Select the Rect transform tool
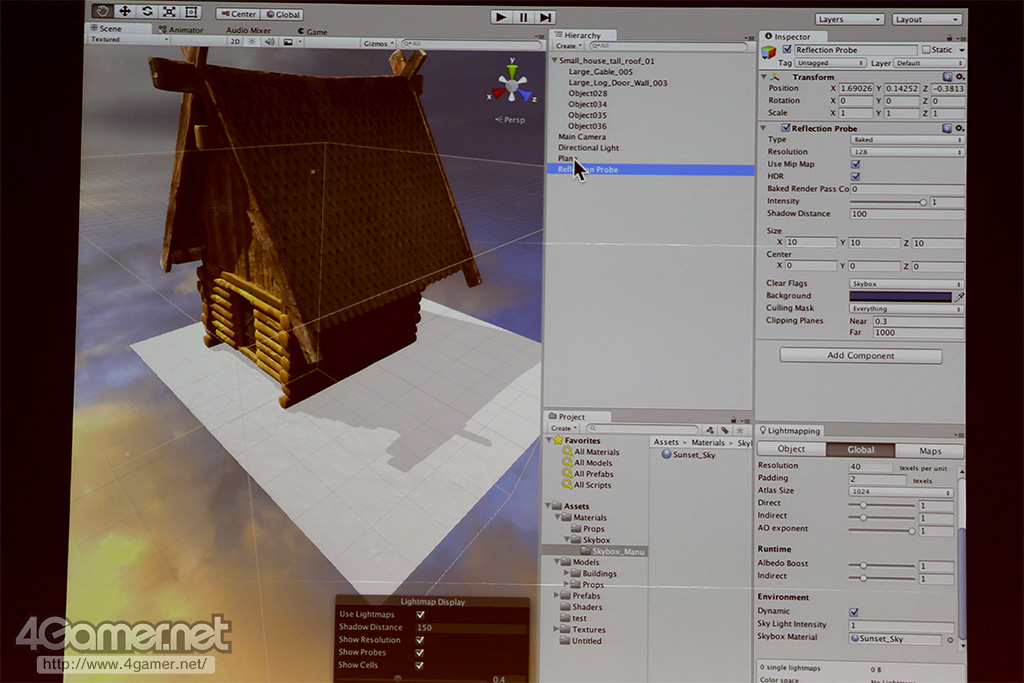The height and width of the screenshot is (683, 1024). coord(191,12)
